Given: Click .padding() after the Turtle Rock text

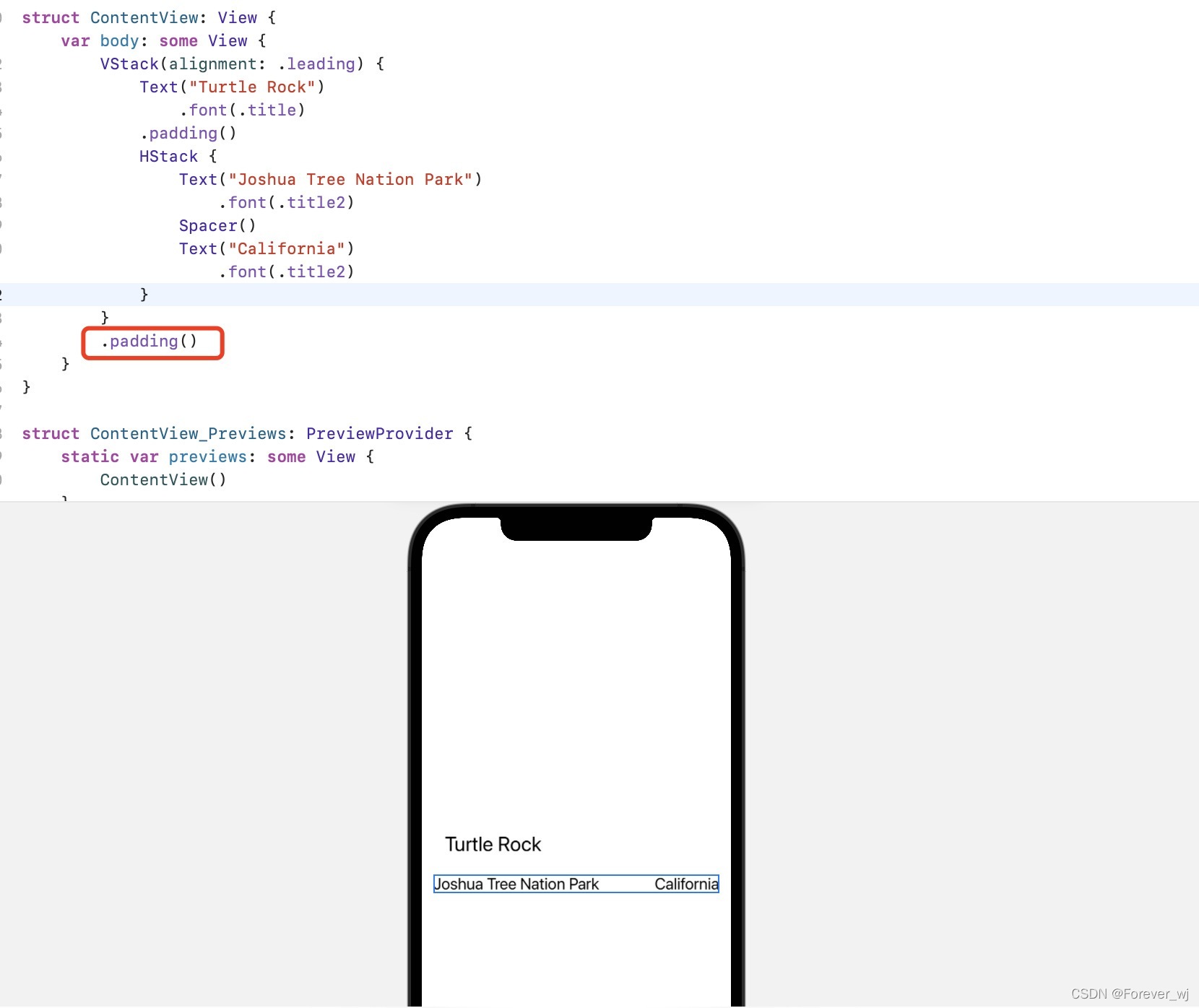Looking at the screenshot, I should pos(189,134).
